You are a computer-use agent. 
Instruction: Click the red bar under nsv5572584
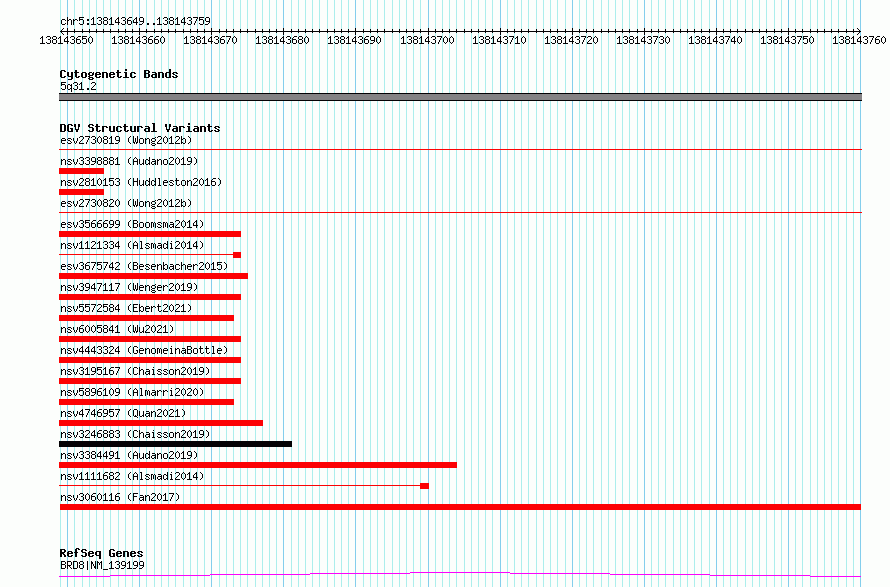146,318
